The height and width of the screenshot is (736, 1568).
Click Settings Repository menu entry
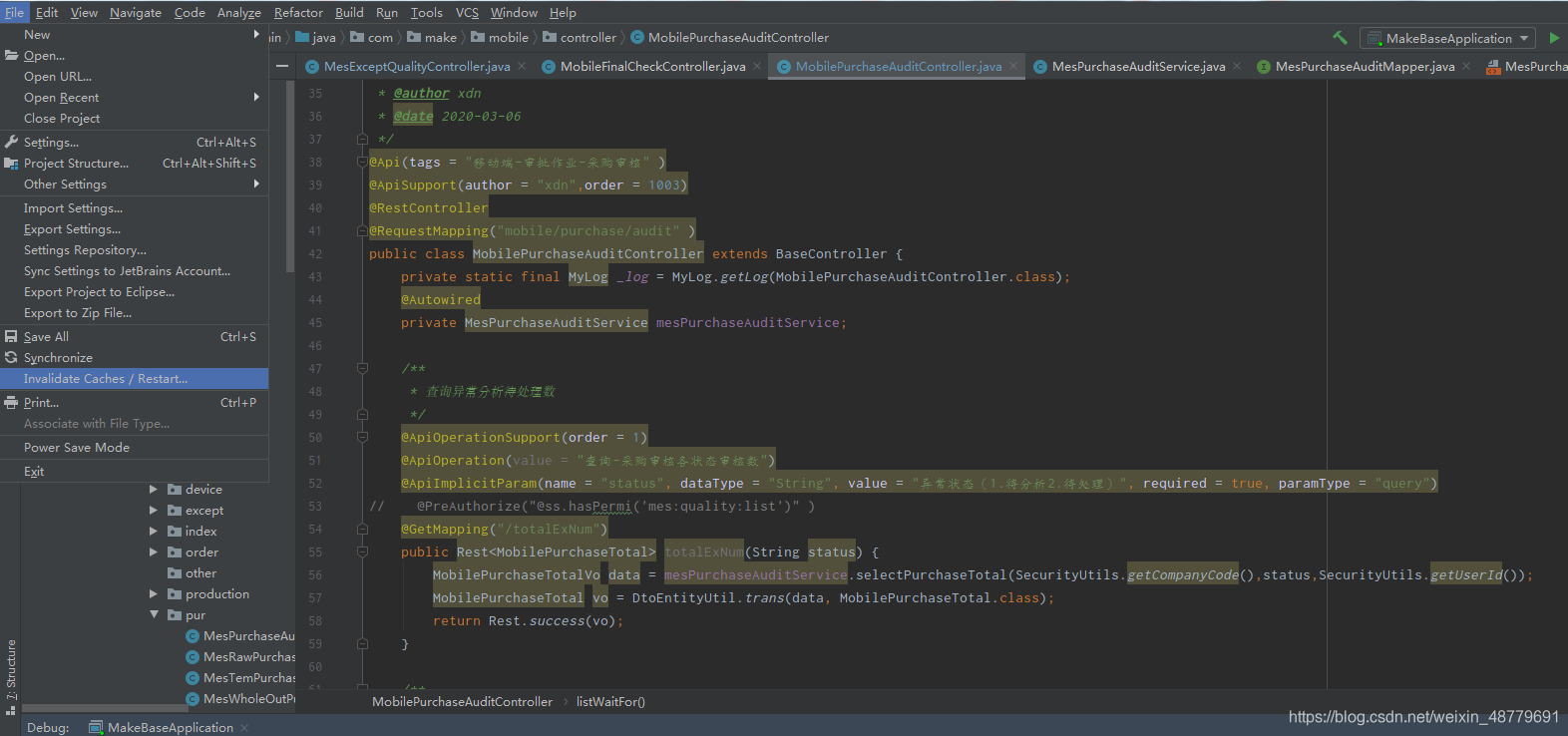click(135, 249)
